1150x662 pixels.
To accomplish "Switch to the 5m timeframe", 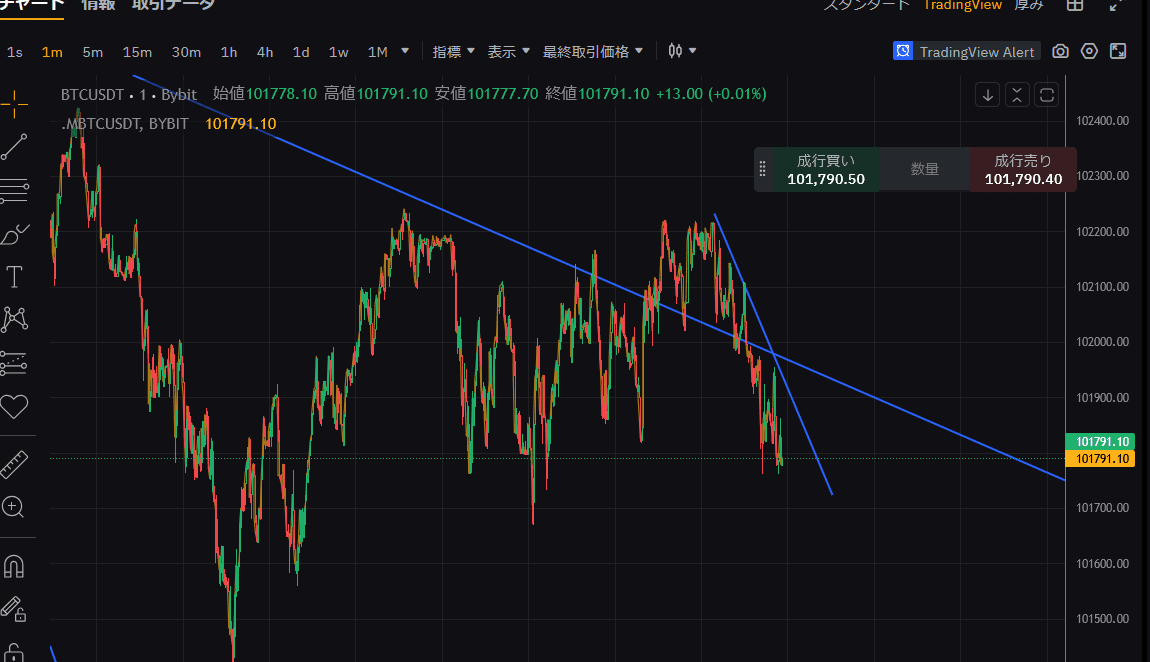I will [x=92, y=51].
